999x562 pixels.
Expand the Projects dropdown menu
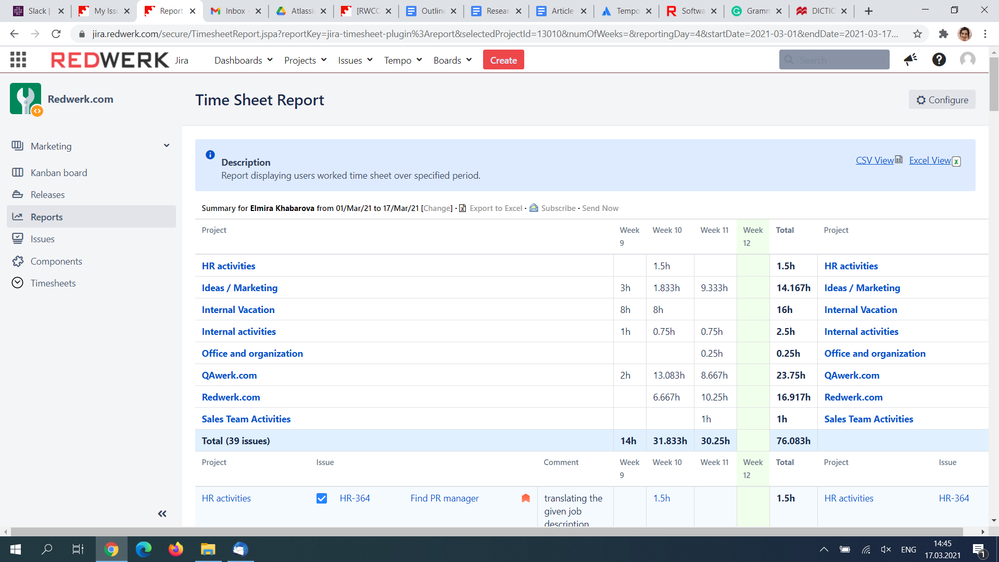coord(305,60)
